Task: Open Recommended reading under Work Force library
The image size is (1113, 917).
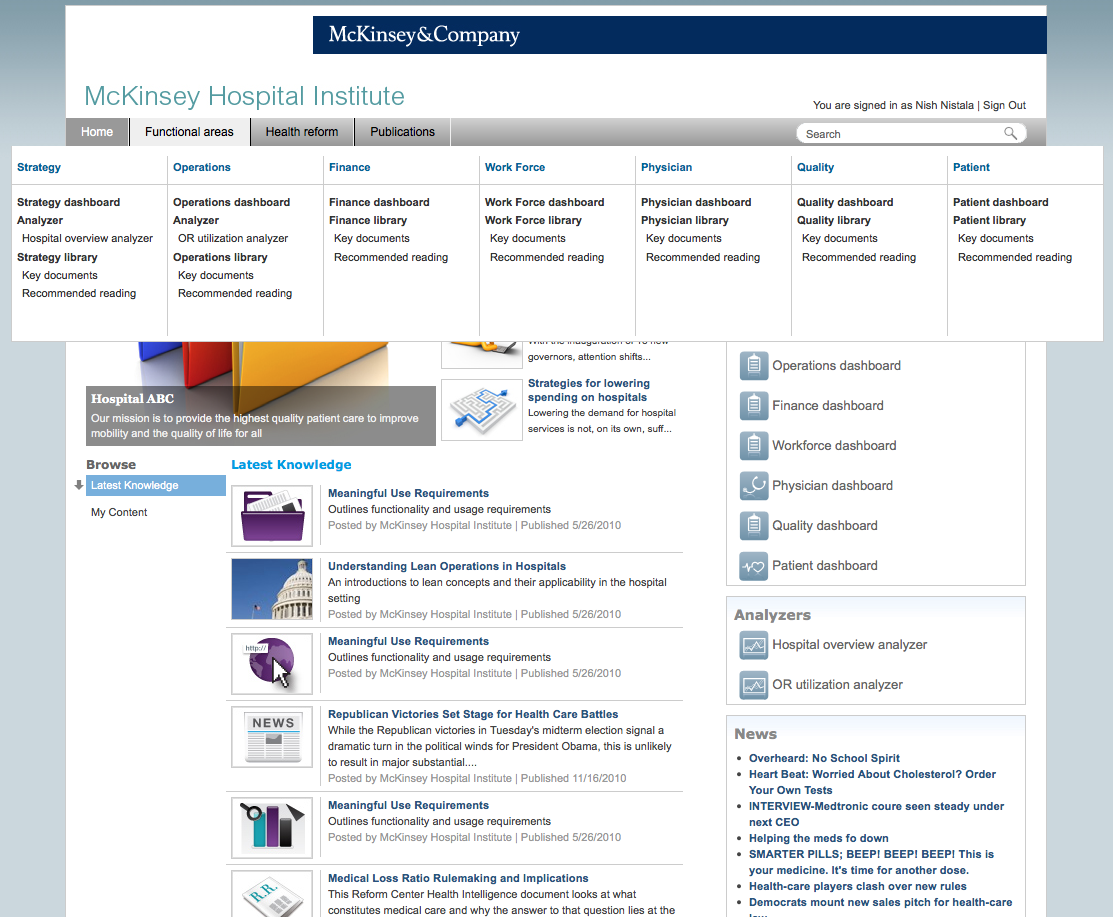Action: point(547,257)
